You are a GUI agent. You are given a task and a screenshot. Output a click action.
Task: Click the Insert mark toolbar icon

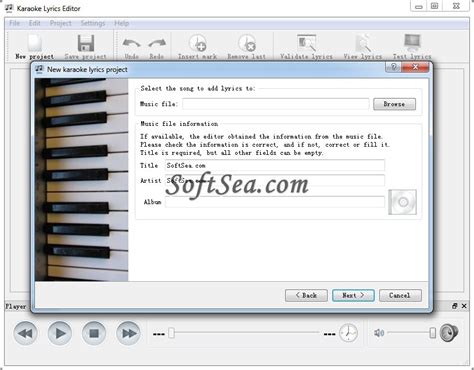pos(198,43)
